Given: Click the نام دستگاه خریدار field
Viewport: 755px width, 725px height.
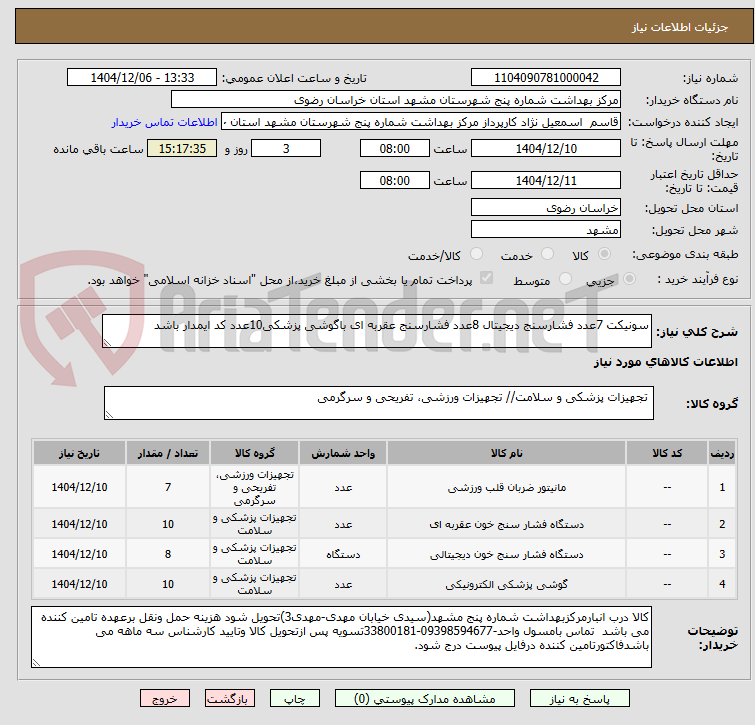Looking at the screenshot, I should [396, 100].
